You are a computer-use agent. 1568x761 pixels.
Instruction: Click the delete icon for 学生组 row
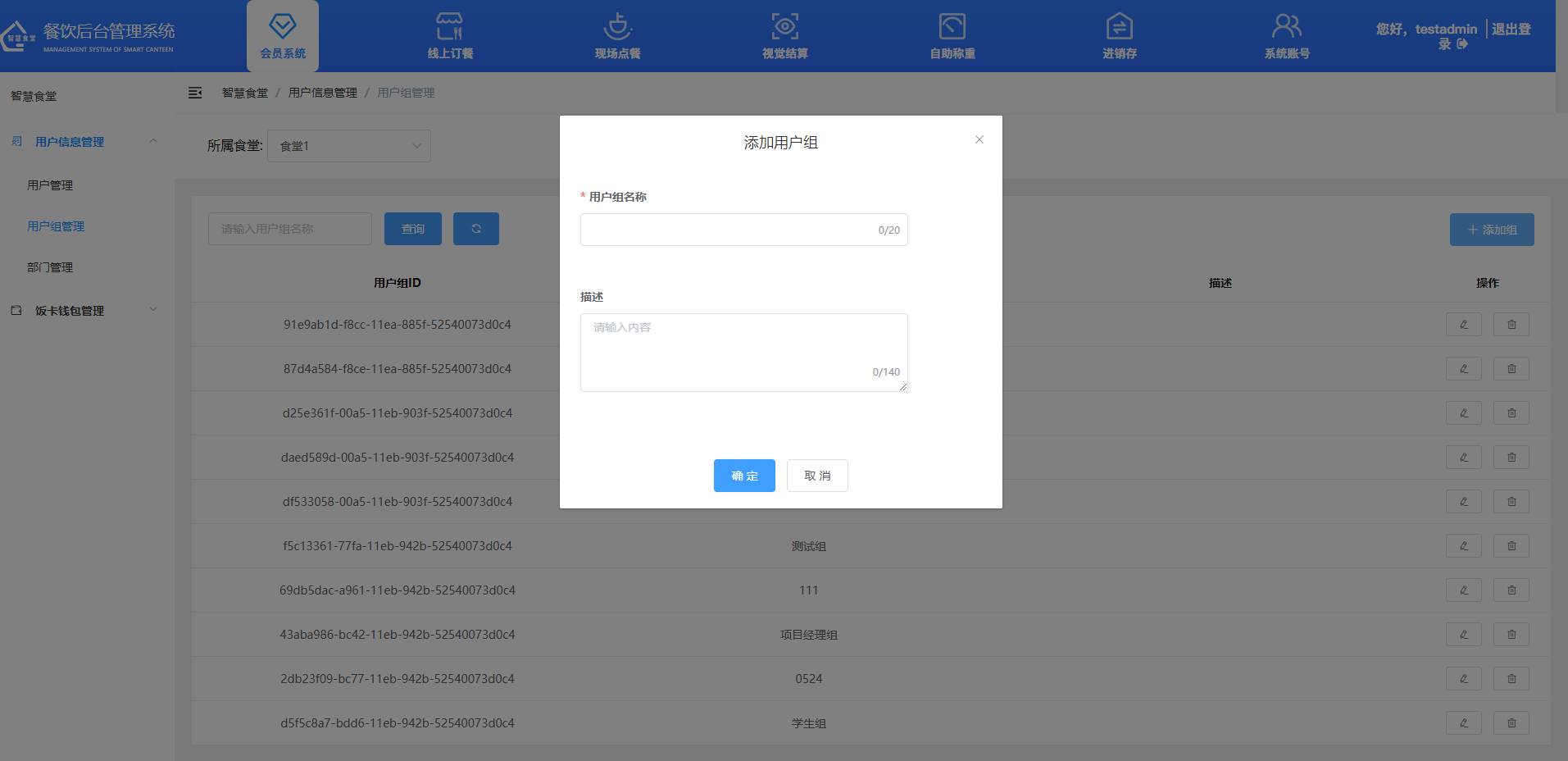point(1510,722)
